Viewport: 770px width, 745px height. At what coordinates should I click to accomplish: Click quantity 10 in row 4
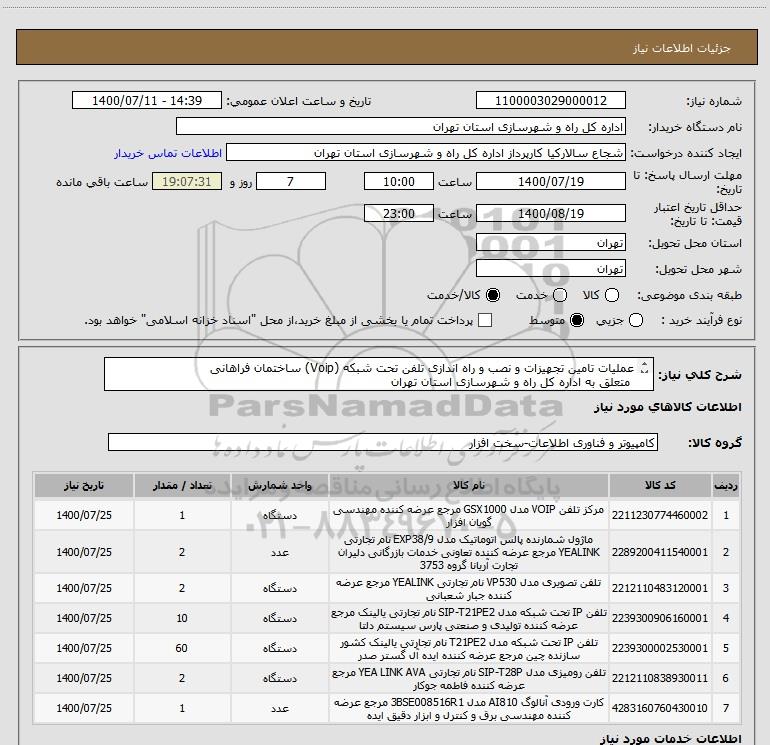pyautogui.click(x=182, y=618)
